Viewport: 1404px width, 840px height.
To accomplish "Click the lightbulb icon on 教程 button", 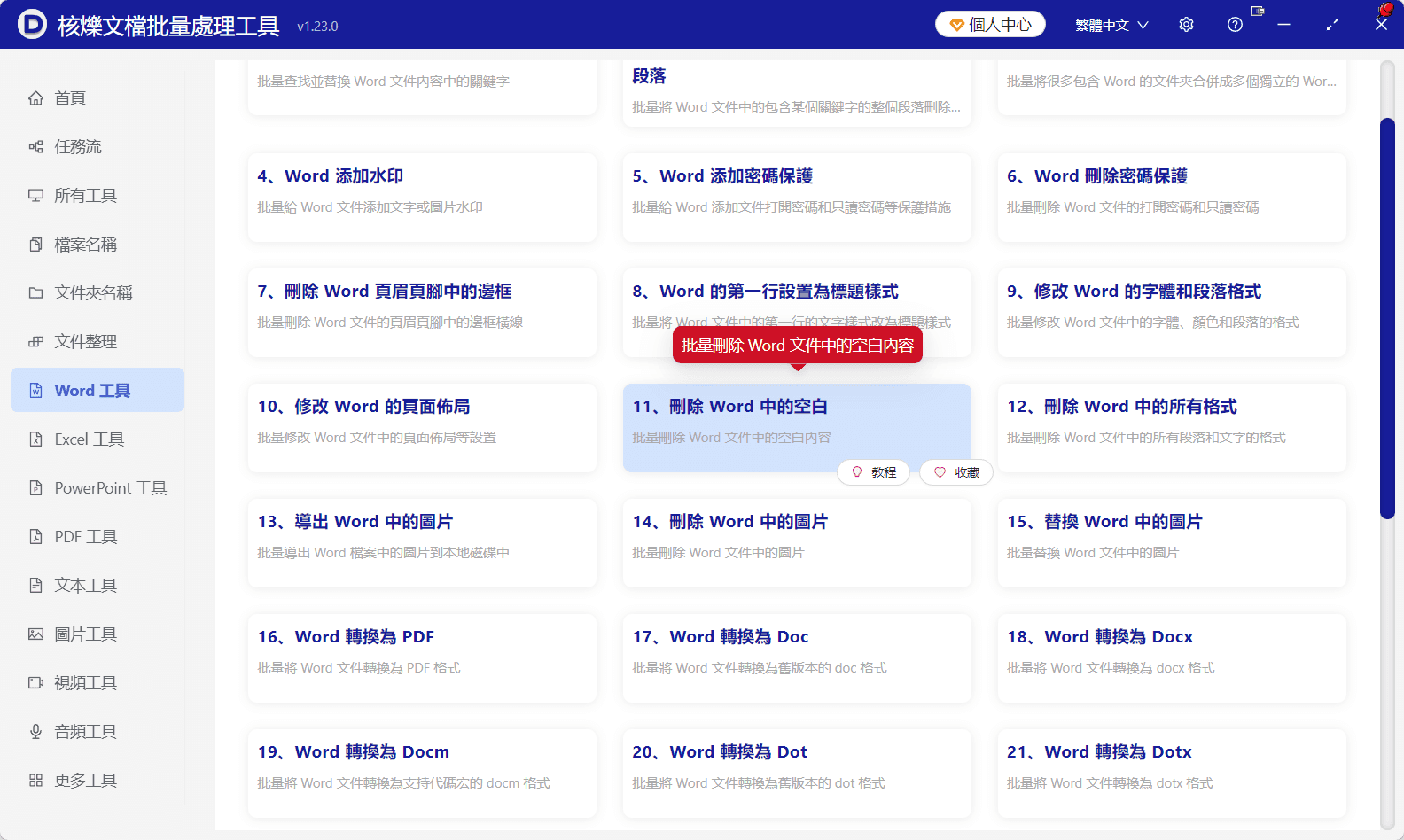I will point(857,473).
